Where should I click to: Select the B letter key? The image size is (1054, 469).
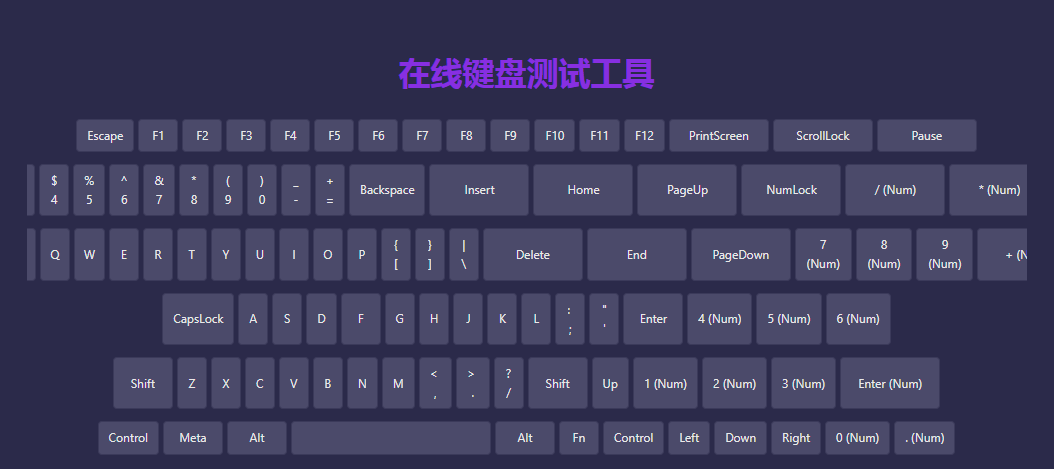click(328, 384)
